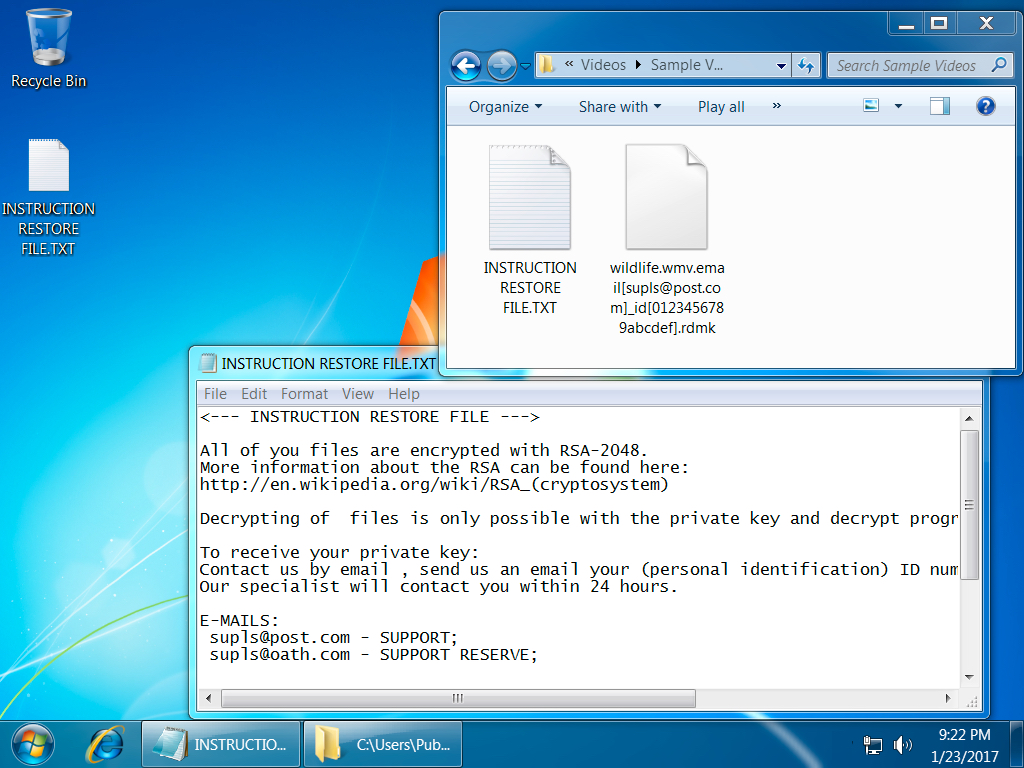This screenshot has height=768, width=1024.
Task: Click the "Our specialist will contact you" line
Action: (439, 586)
